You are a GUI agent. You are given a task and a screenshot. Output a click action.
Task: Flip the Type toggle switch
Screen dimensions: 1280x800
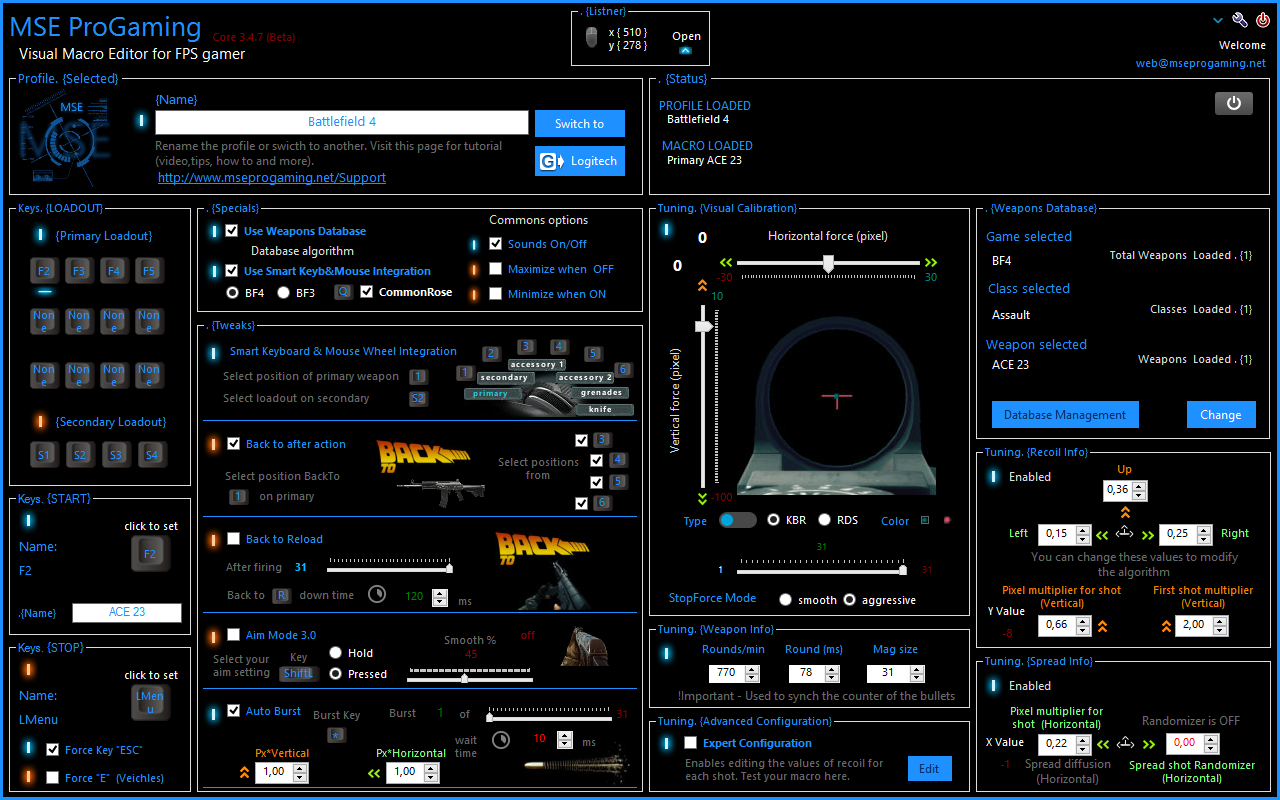738,520
